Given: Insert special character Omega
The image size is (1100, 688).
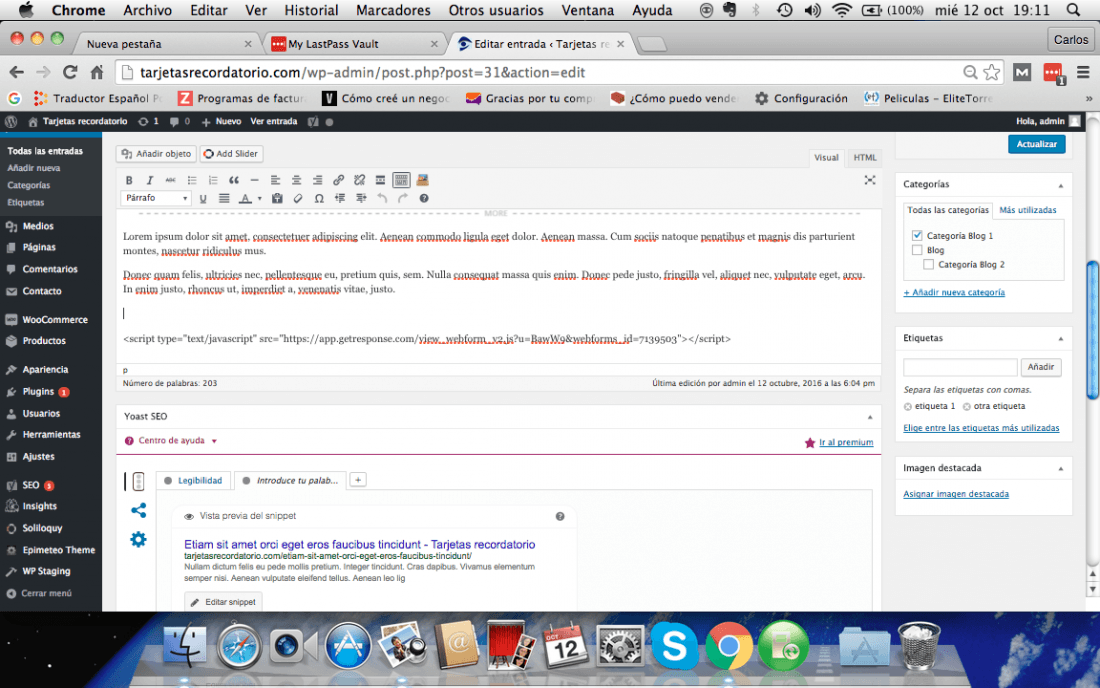Looking at the screenshot, I should tap(319, 198).
